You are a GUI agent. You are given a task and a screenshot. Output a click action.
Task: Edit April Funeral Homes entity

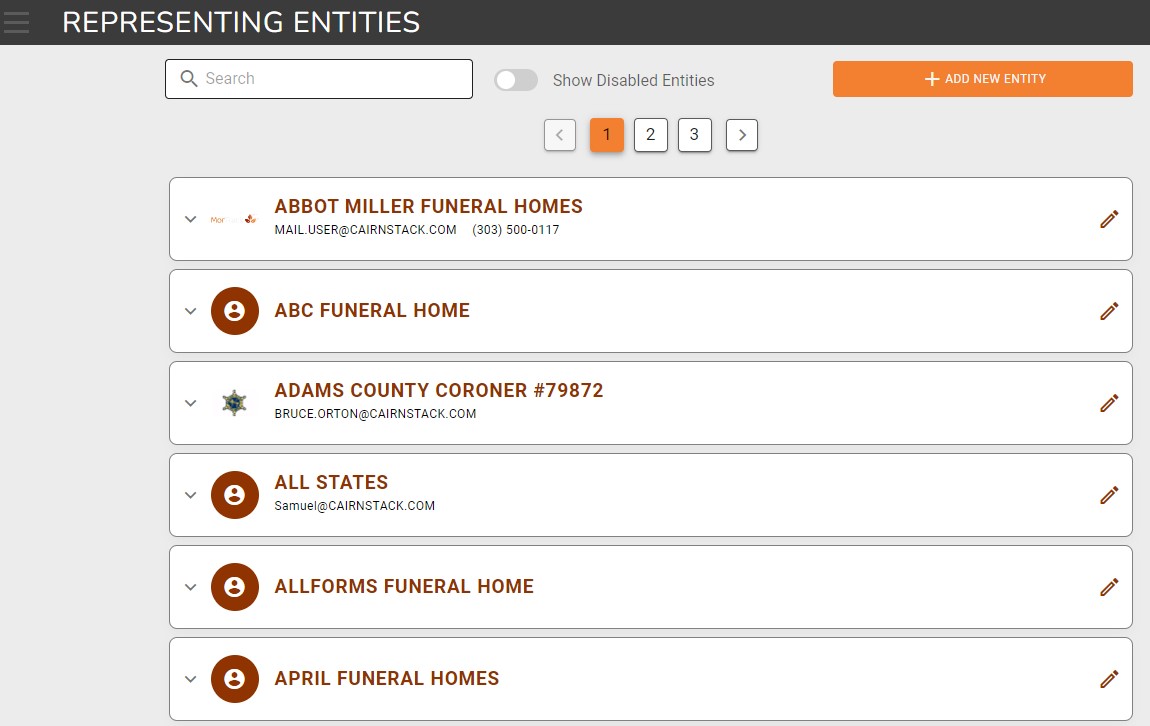[1108, 679]
